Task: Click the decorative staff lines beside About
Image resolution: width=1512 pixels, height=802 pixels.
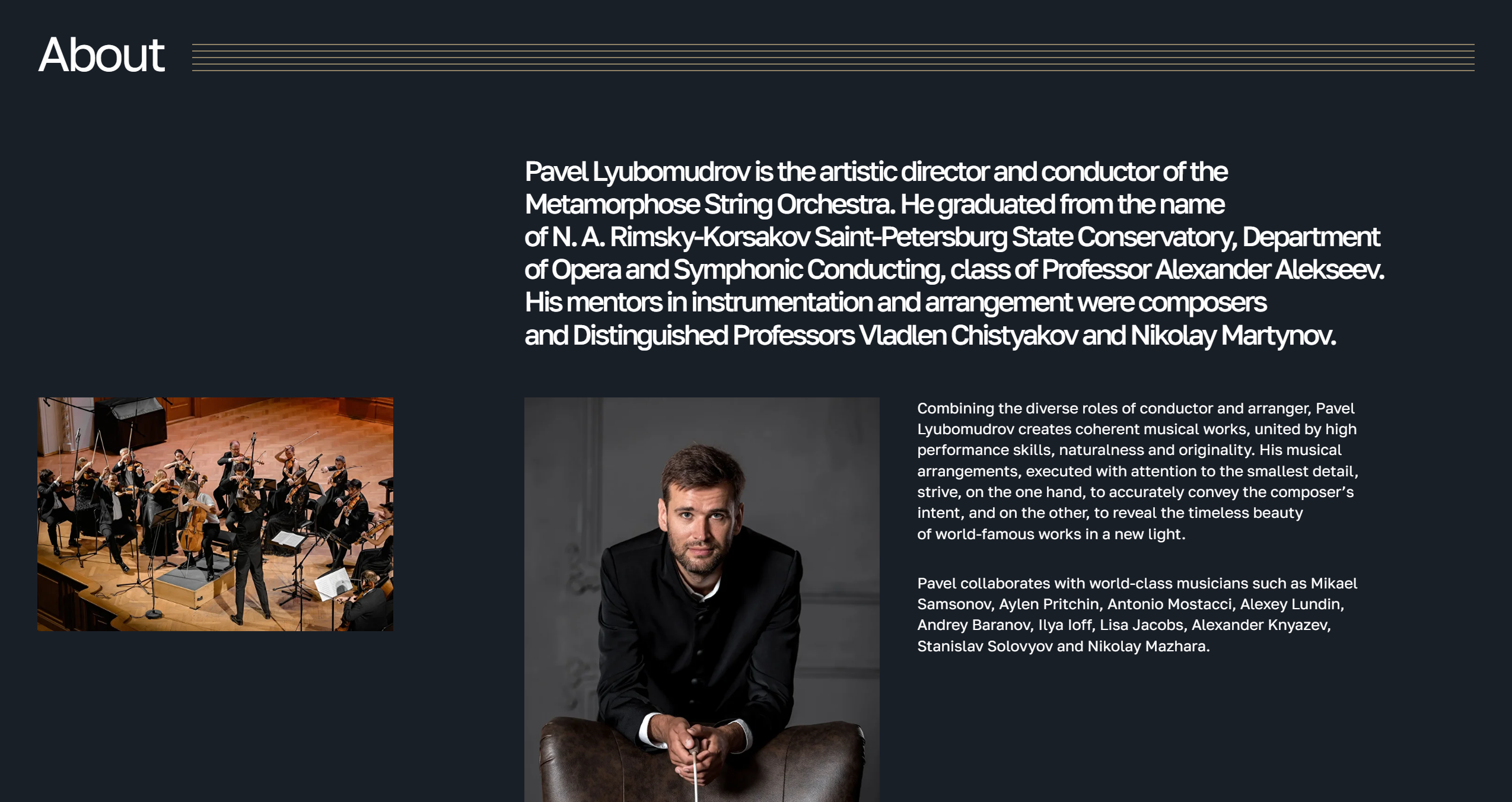Action: tap(833, 58)
